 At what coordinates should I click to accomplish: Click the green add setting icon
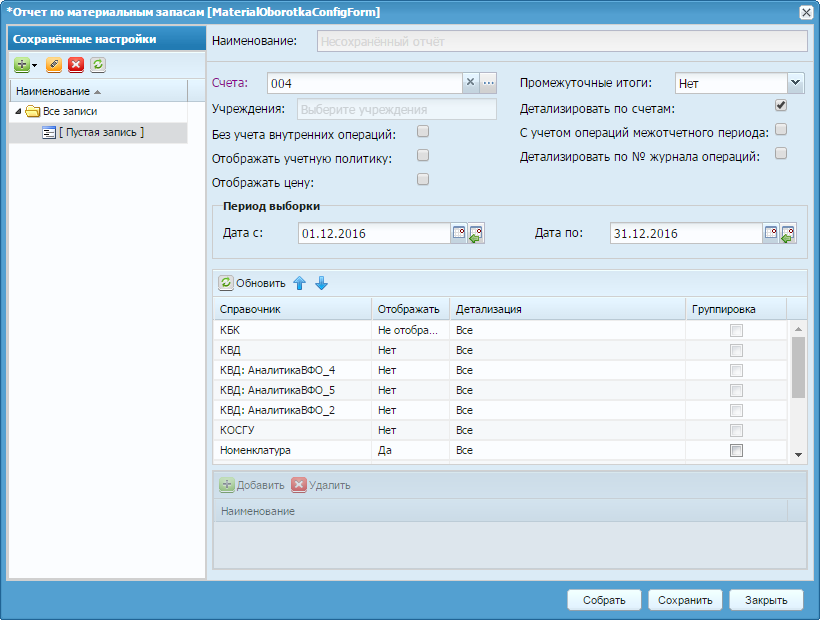pos(21,65)
